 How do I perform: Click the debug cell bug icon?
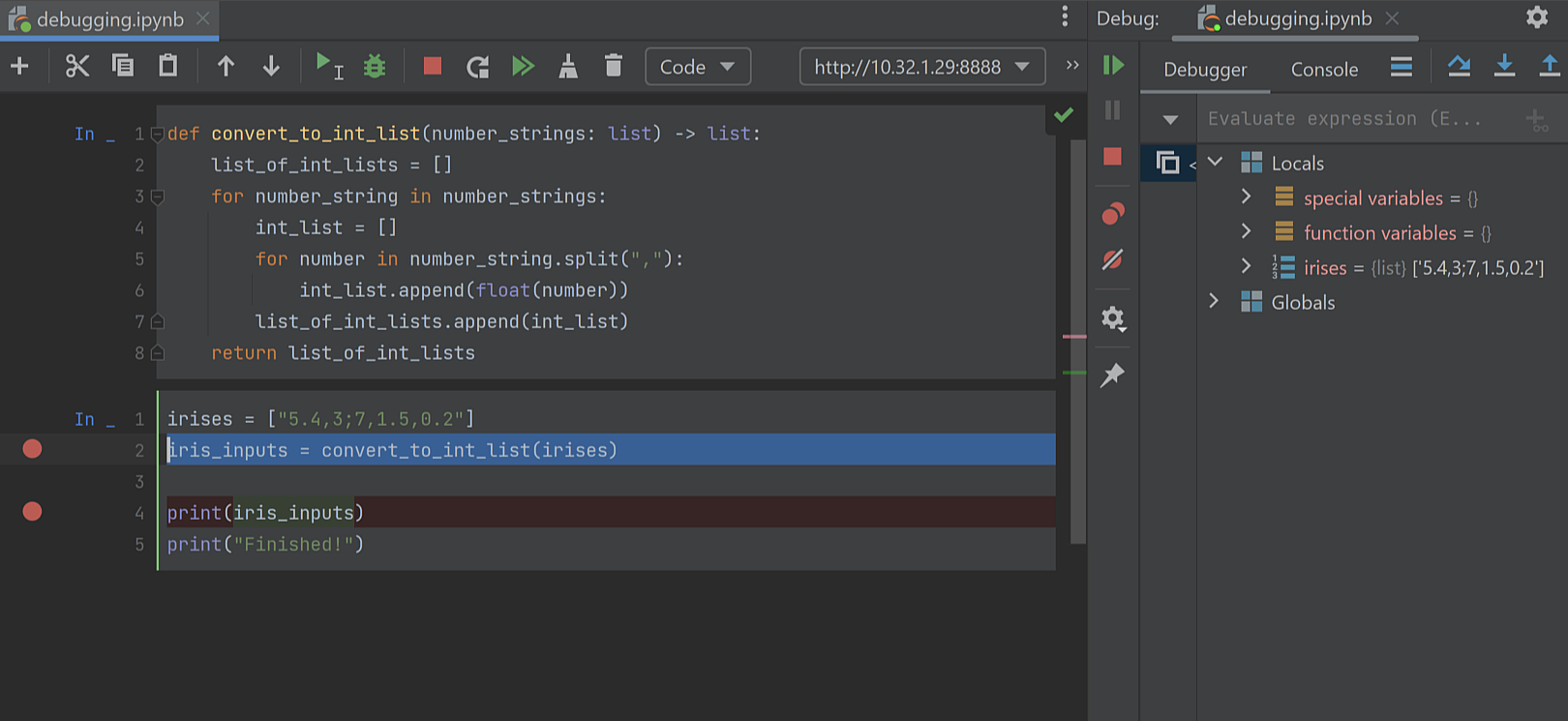coord(374,67)
